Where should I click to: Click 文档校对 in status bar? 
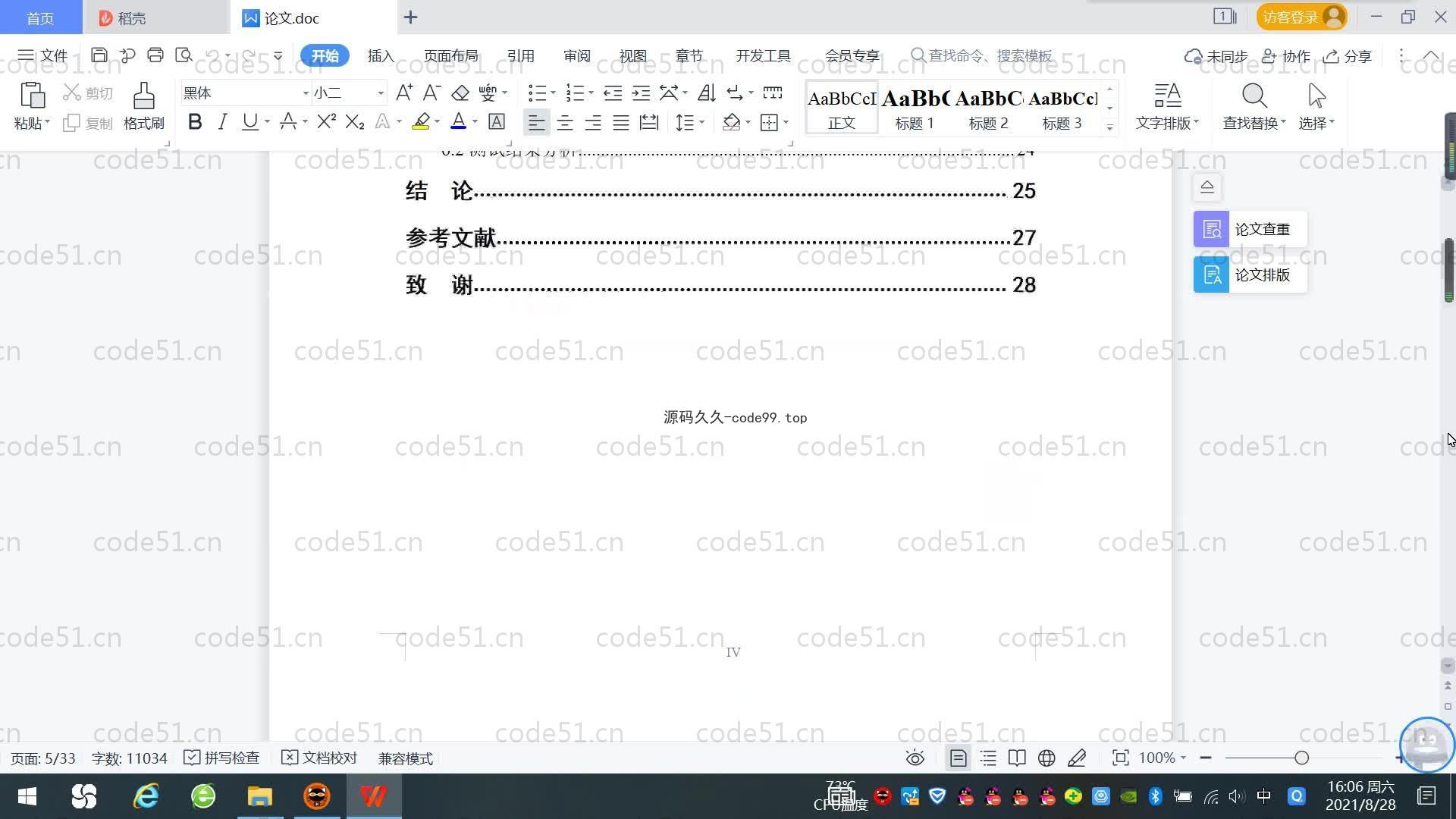(319, 758)
